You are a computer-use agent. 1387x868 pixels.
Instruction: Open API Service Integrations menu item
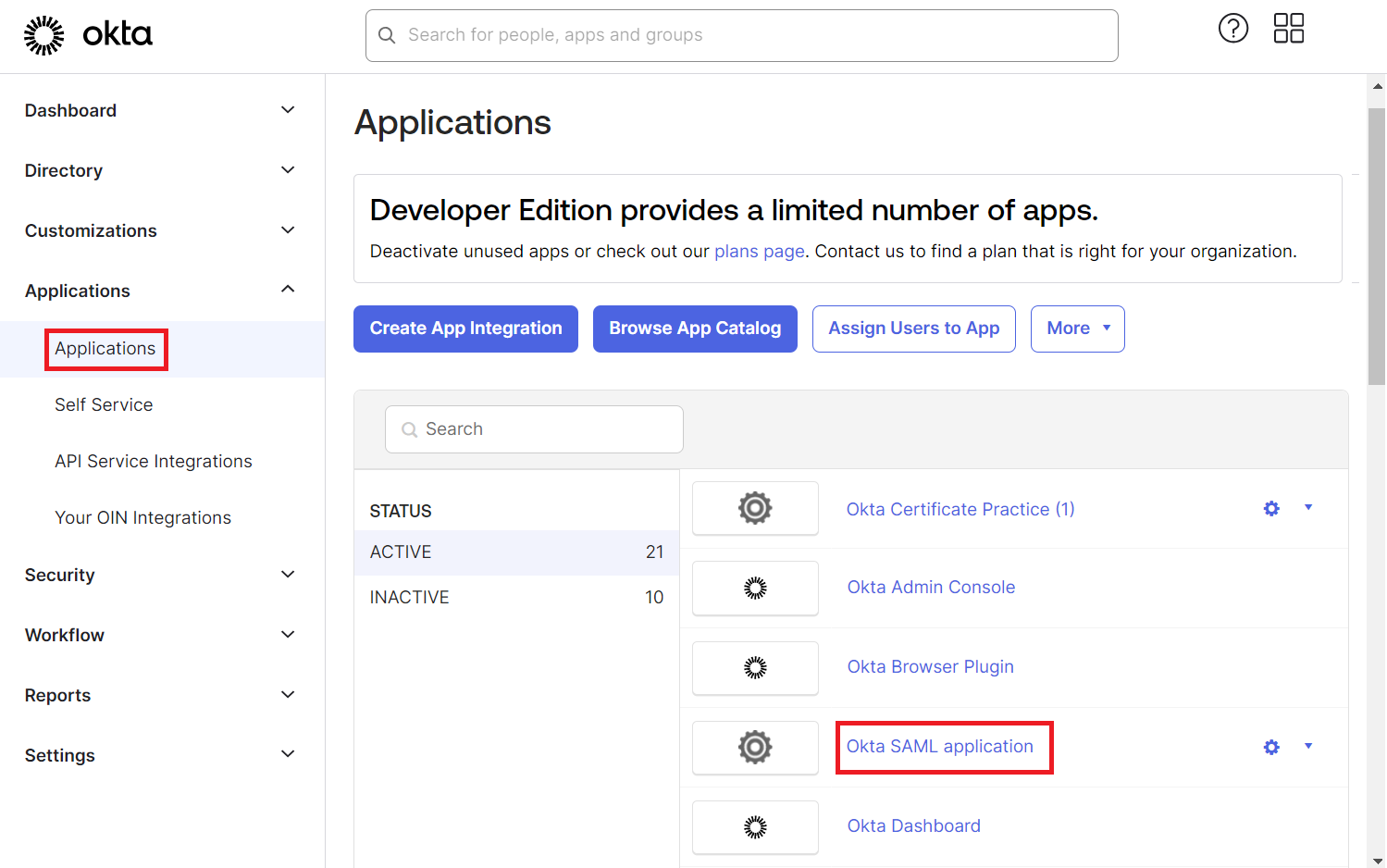[154, 462]
